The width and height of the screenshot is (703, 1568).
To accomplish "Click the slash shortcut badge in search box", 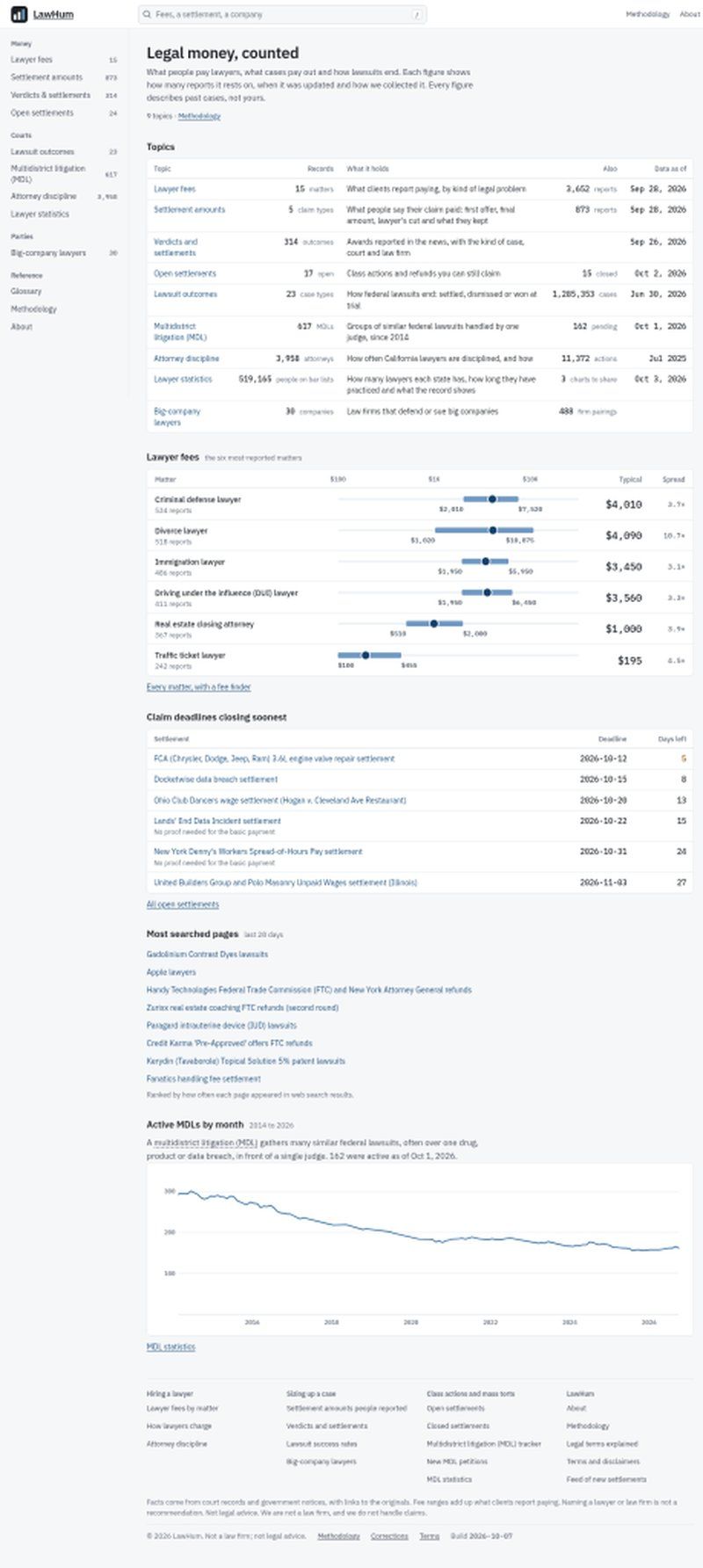I will tap(416, 15).
